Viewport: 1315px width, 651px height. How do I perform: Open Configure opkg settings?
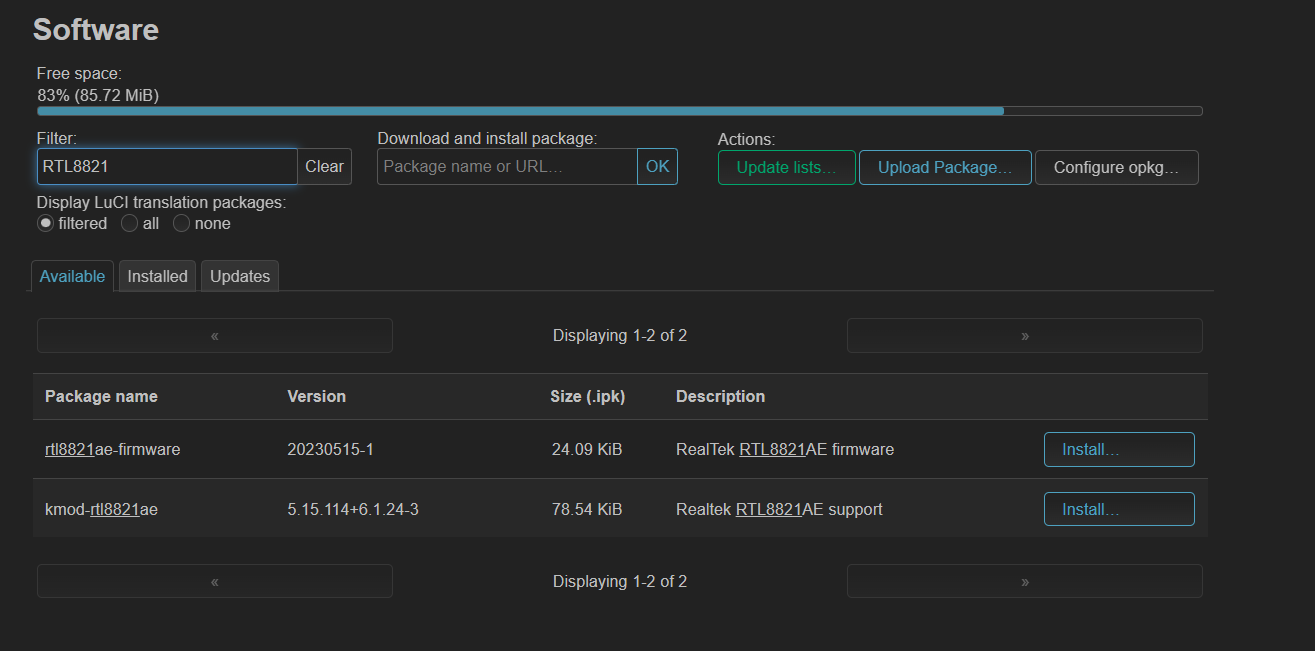tap(1116, 168)
